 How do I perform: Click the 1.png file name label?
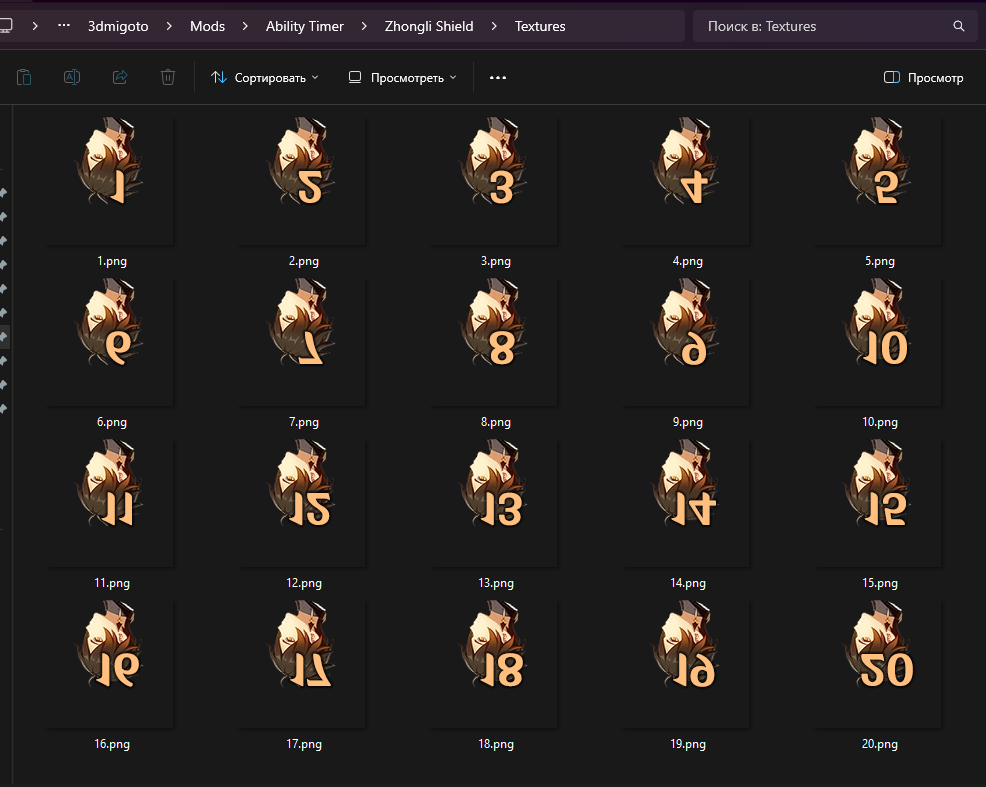[112, 261]
